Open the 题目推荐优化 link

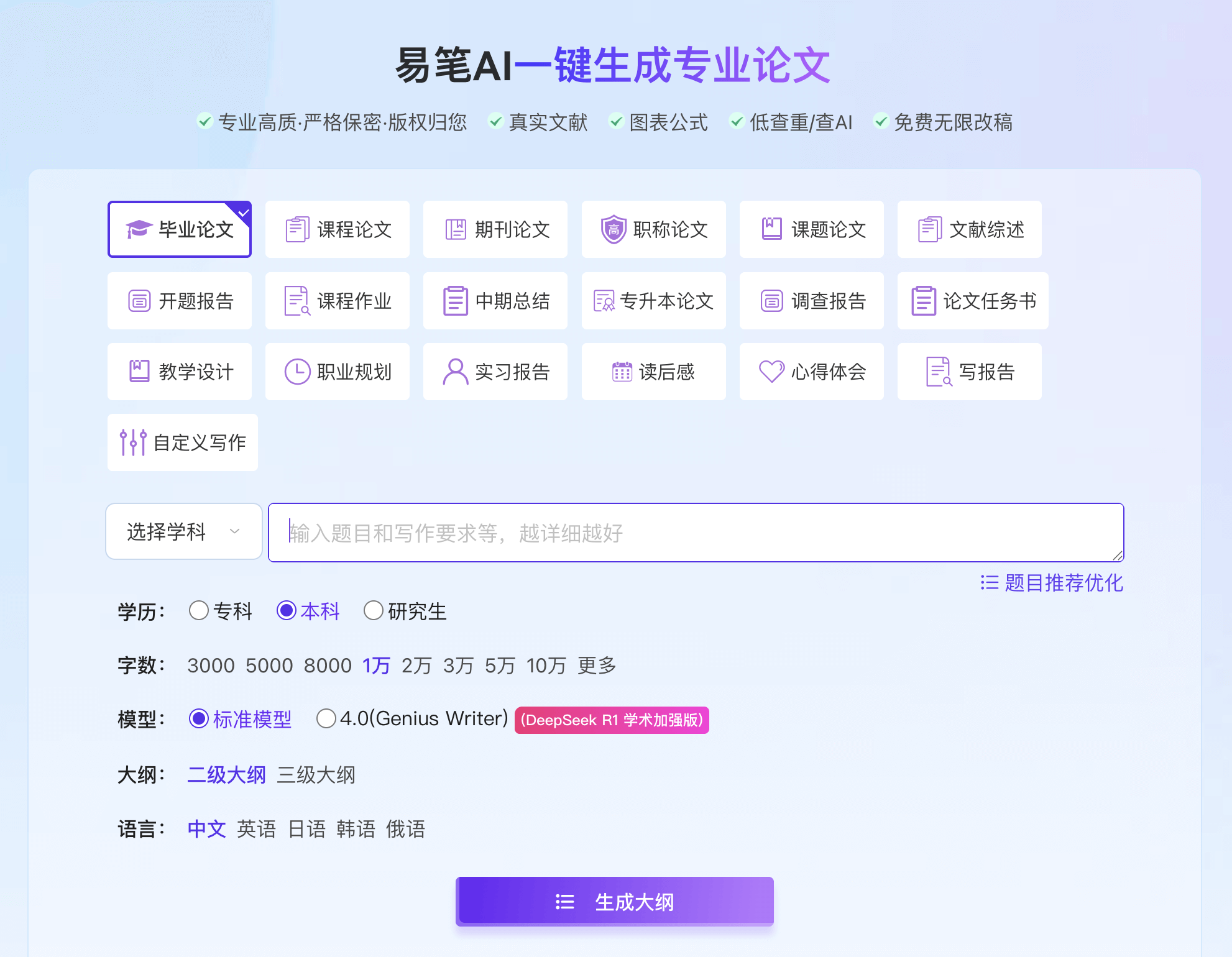pos(1052,583)
